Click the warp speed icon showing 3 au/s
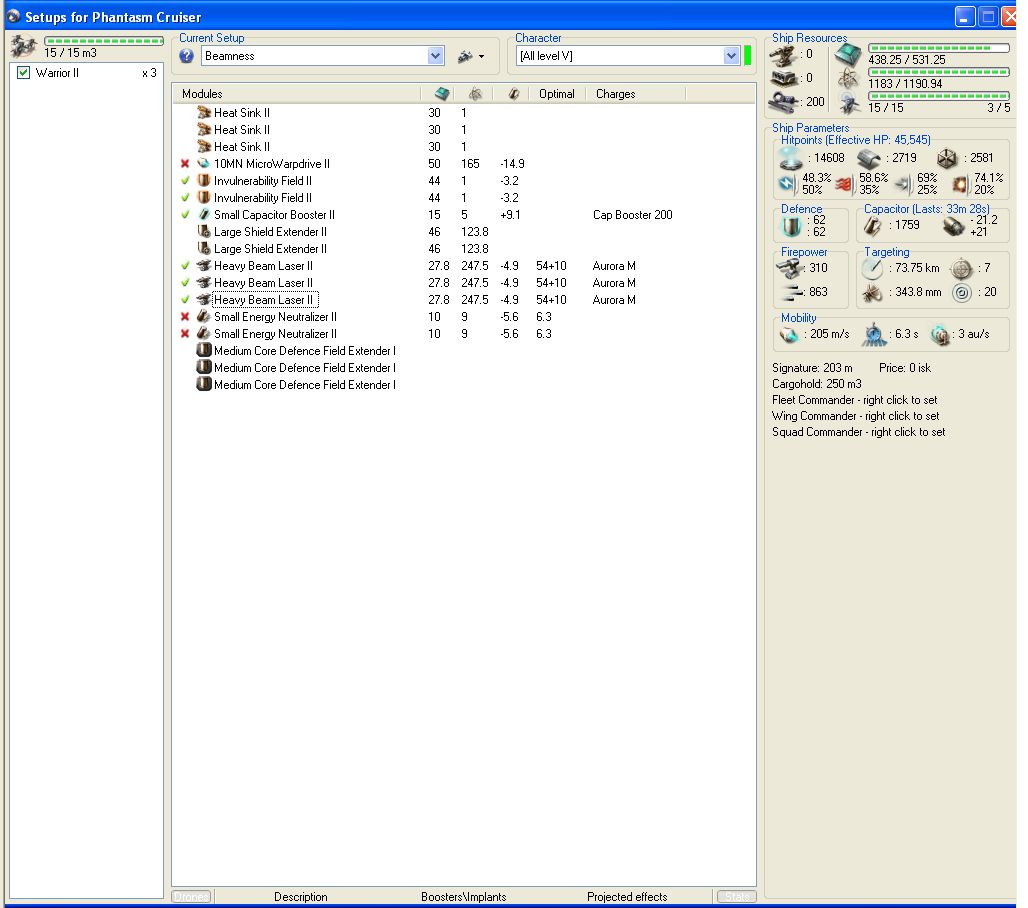The image size is (1028, 908). tap(941, 334)
